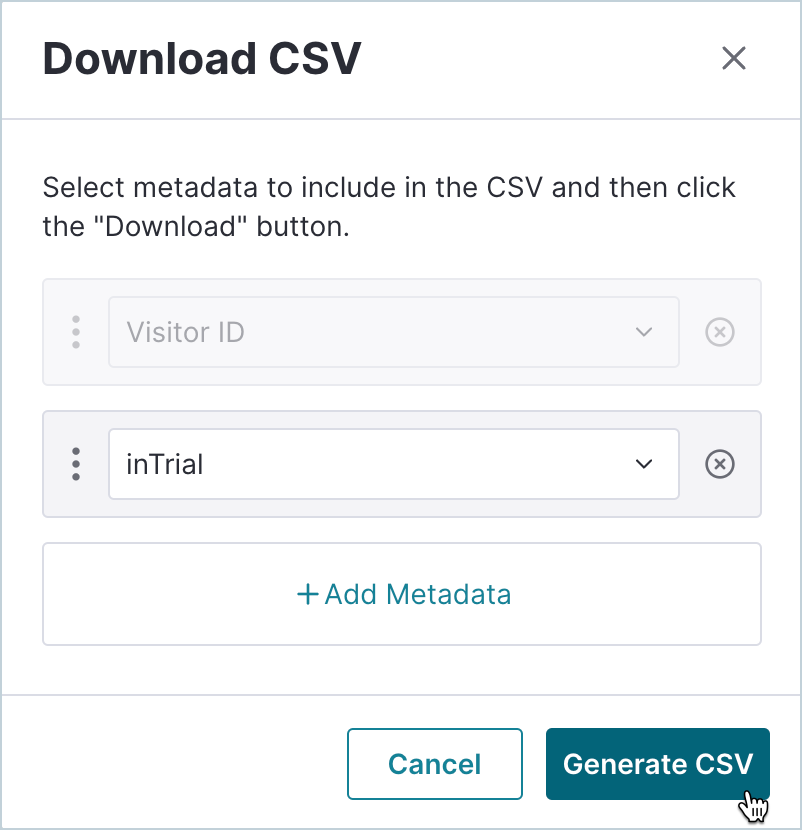
Task: Click Generate CSV
Action: 657,764
